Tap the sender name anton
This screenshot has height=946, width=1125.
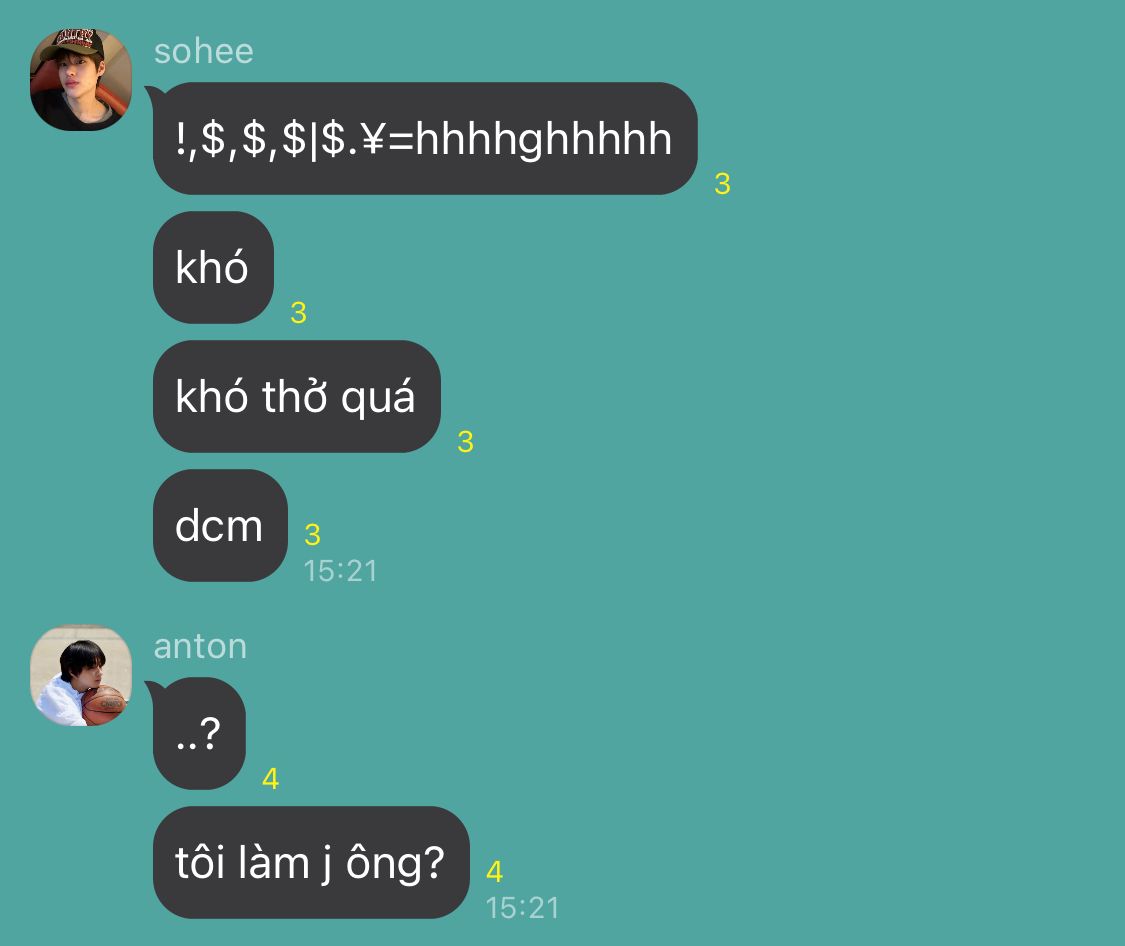pos(200,646)
